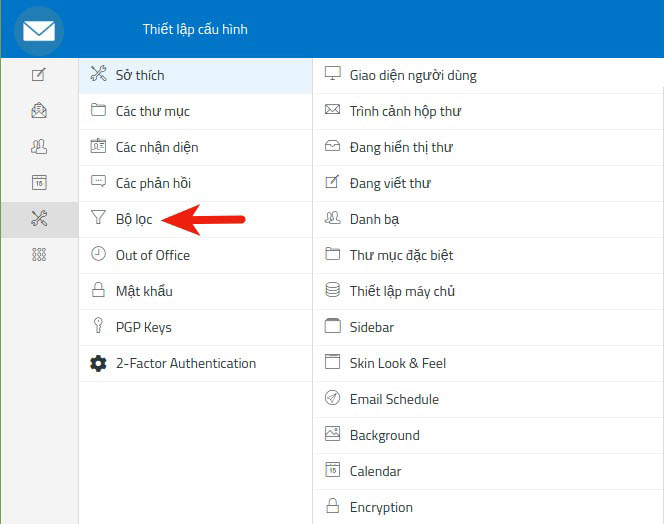Image resolution: width=664 pixels, height=524 pixels.
Task: Click the picture icon beside Background
Action: 332,434
